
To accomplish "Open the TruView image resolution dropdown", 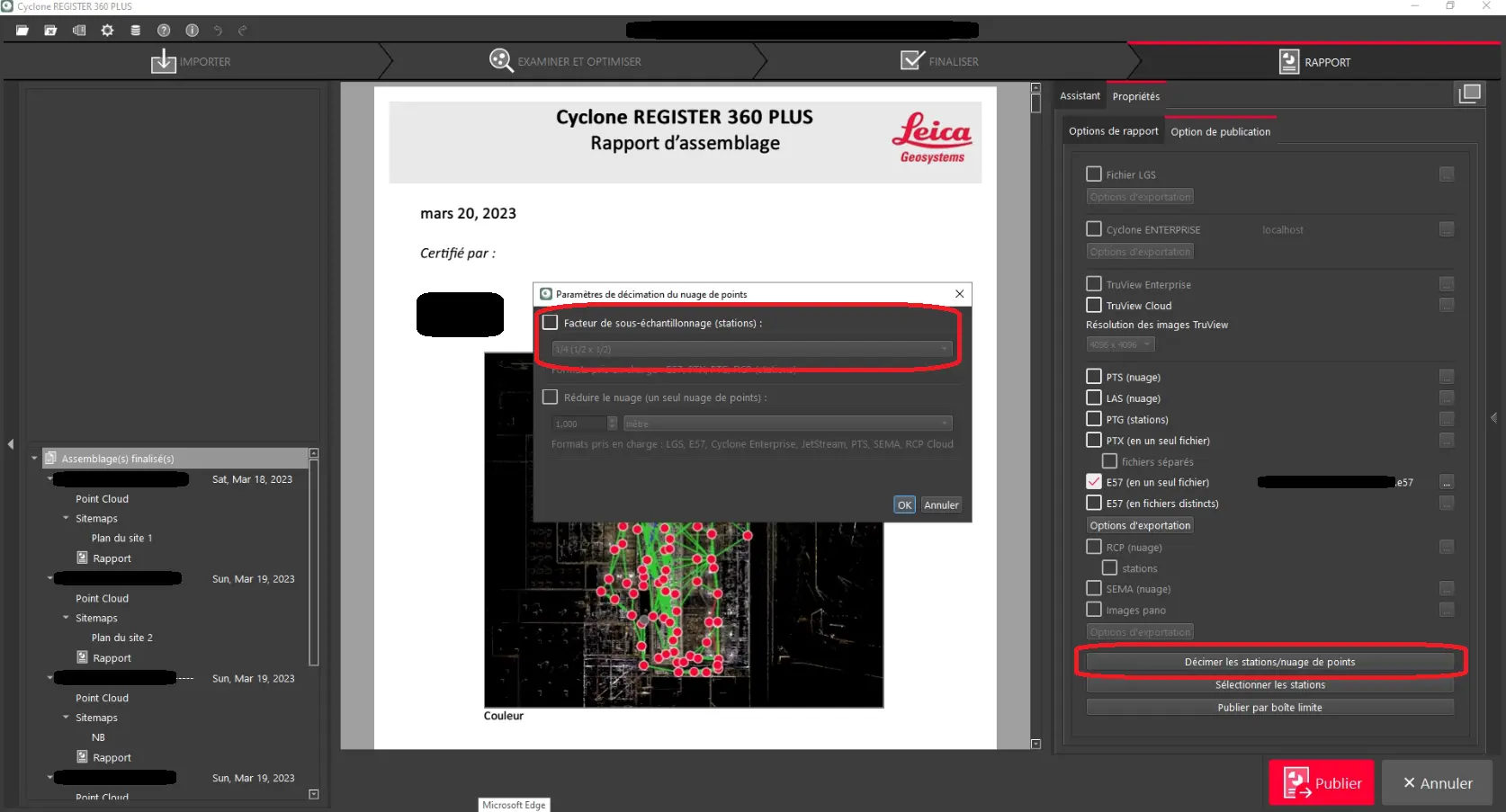I will coord(1120,344).
